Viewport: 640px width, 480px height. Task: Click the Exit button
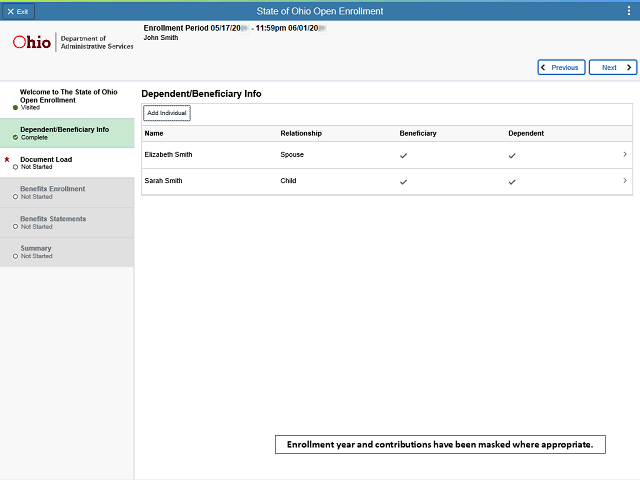click(18, 10)
